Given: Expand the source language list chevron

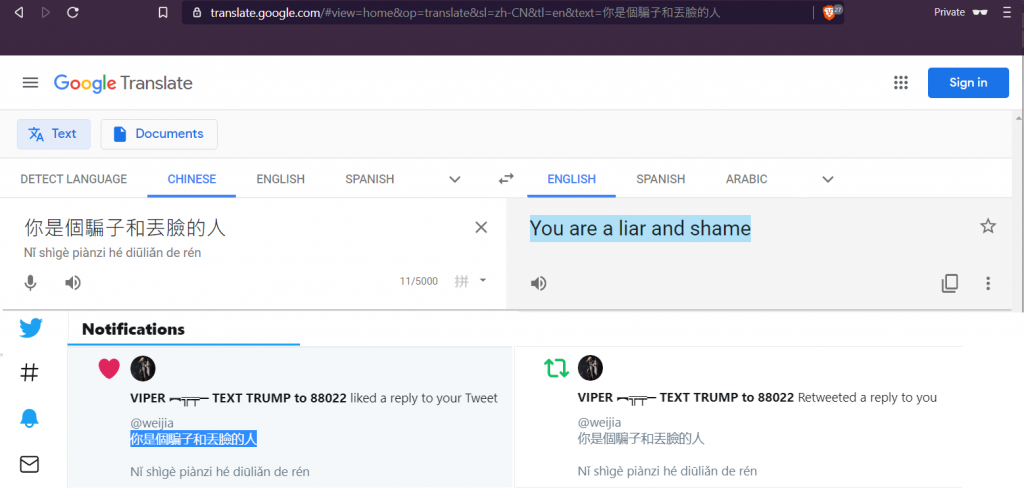Looking at the screenshot, I should (x=455, y=179).
